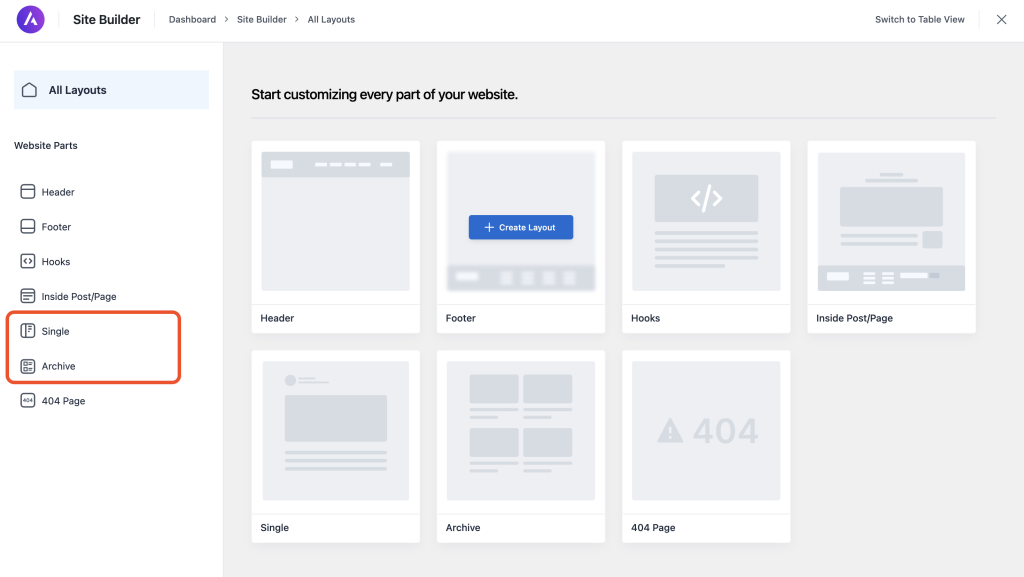Select Hooks label in Website Parts

click(x=56, y=261)
